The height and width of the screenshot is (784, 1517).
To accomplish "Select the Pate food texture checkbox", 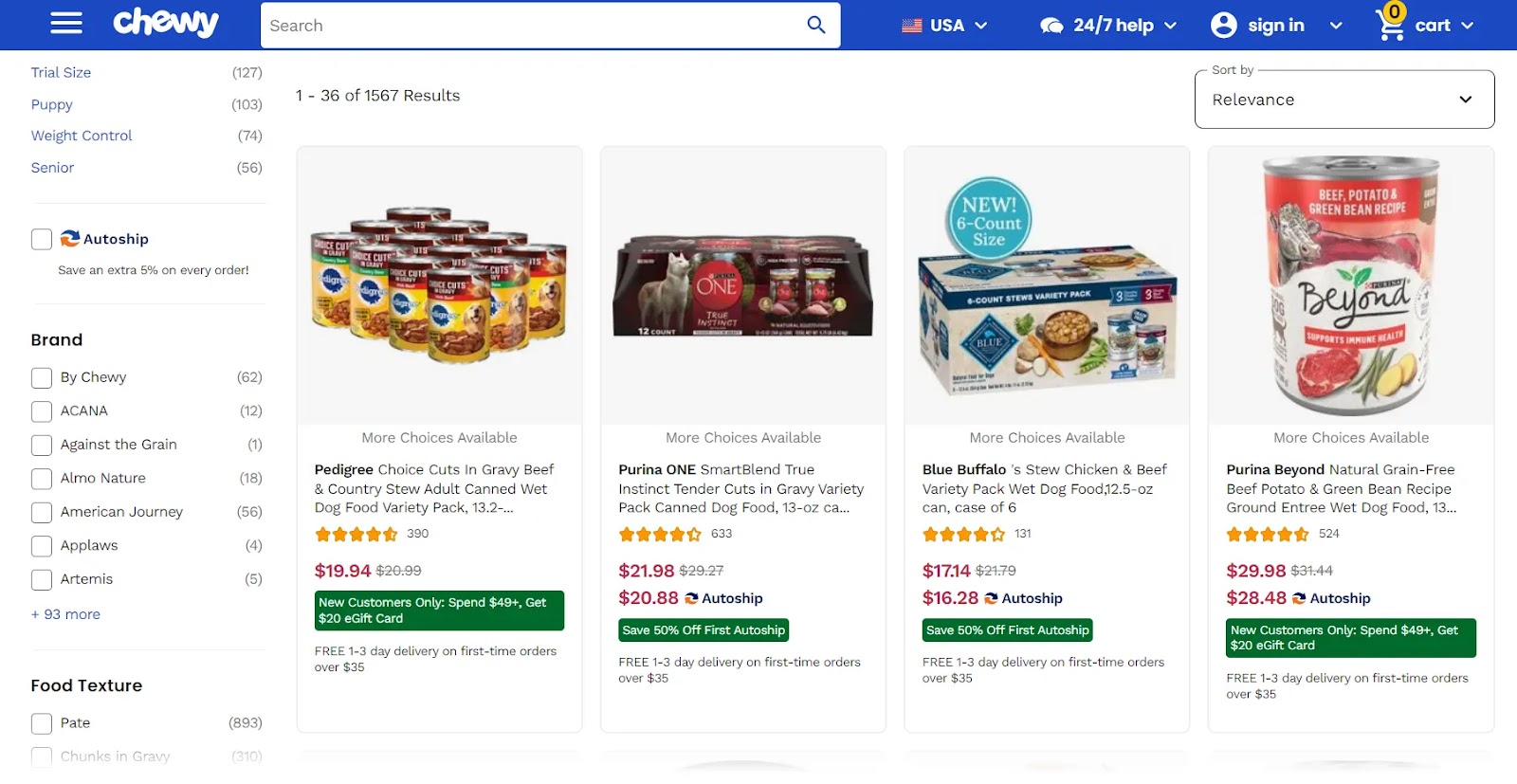I will click(x=41, y=722).
